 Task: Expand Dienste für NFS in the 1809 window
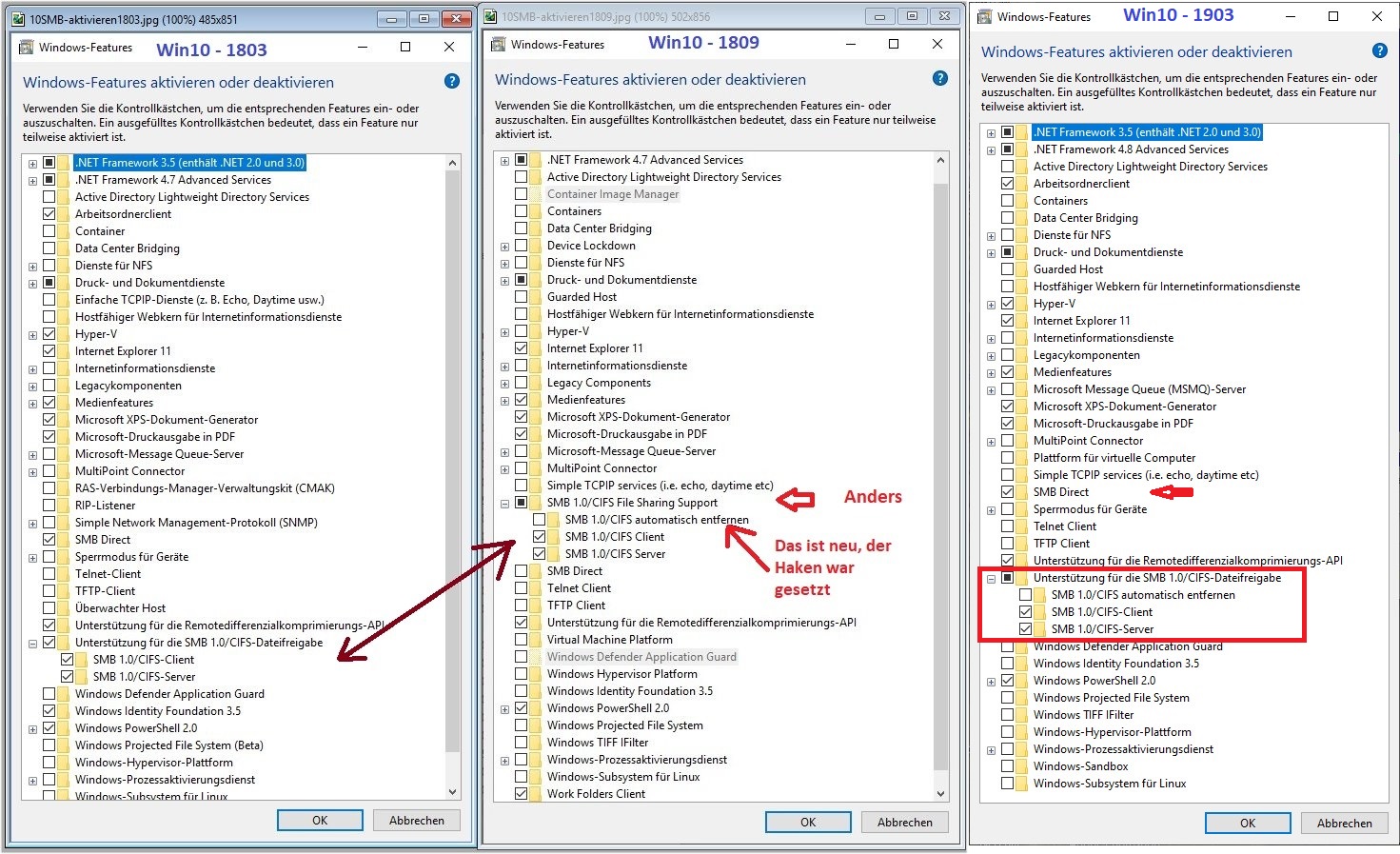[505, 264]
